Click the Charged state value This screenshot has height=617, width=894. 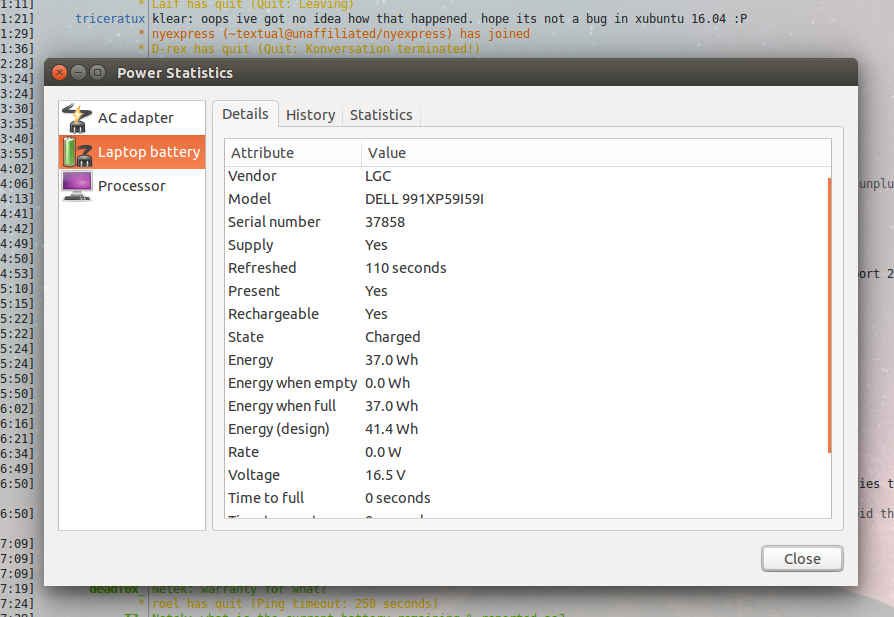tap(392, 338)
